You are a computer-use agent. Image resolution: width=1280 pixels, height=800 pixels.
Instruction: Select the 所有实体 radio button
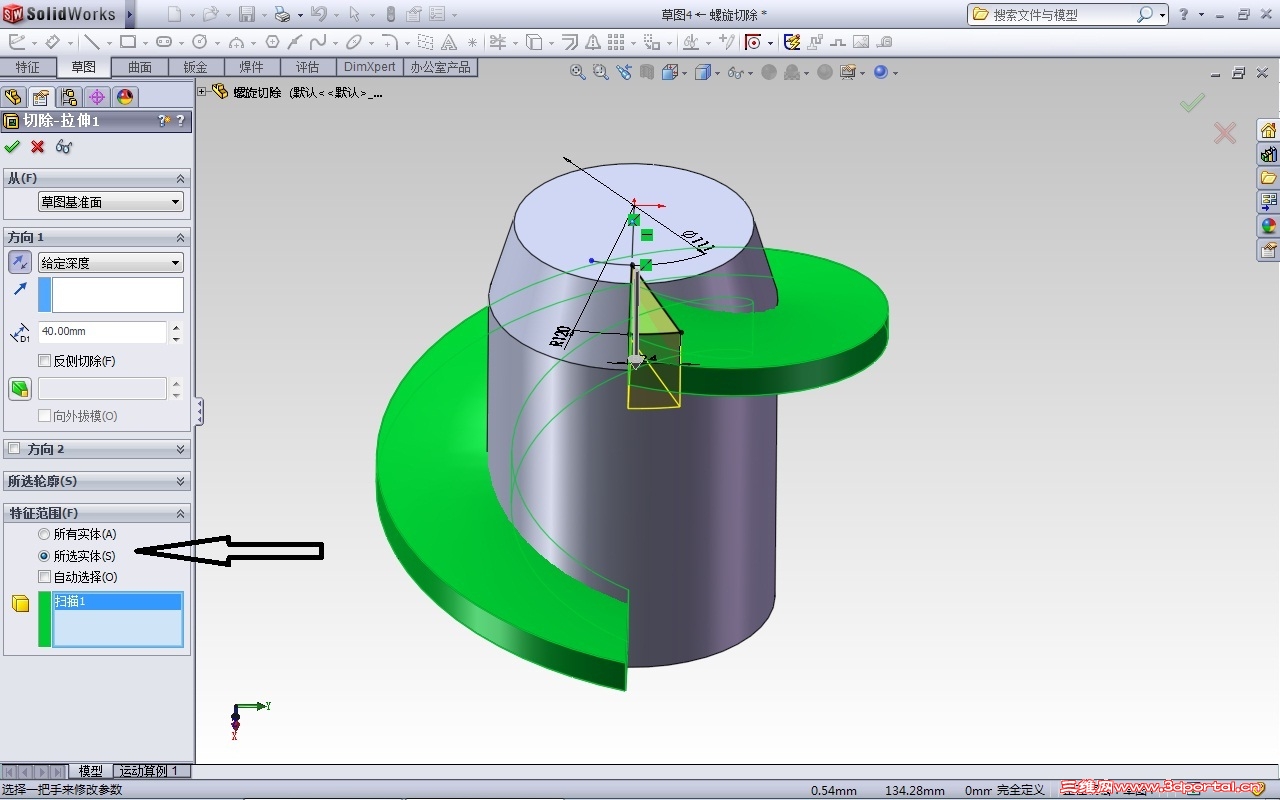44,535
